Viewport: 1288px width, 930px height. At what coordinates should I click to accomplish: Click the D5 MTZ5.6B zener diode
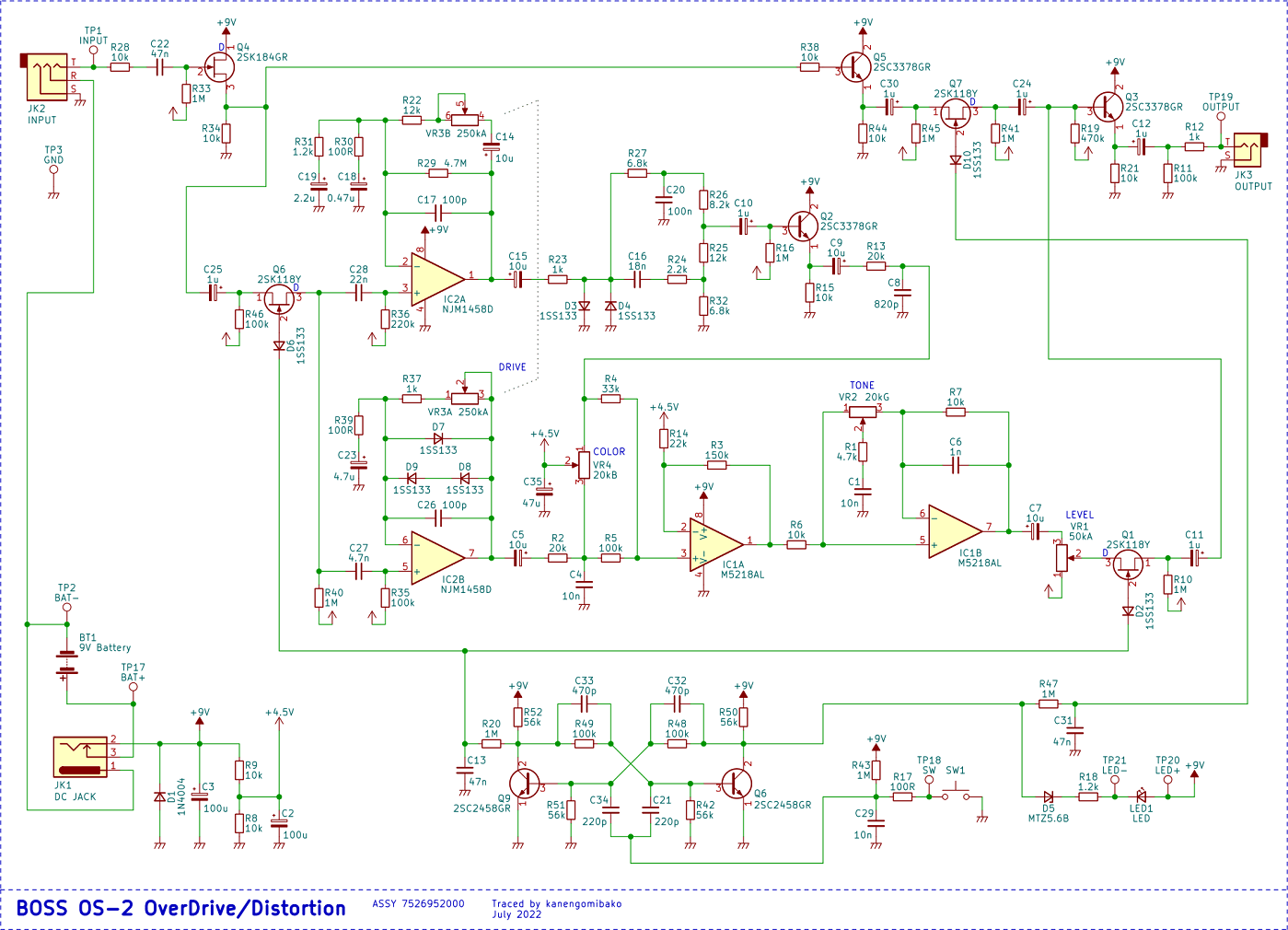1049,796
